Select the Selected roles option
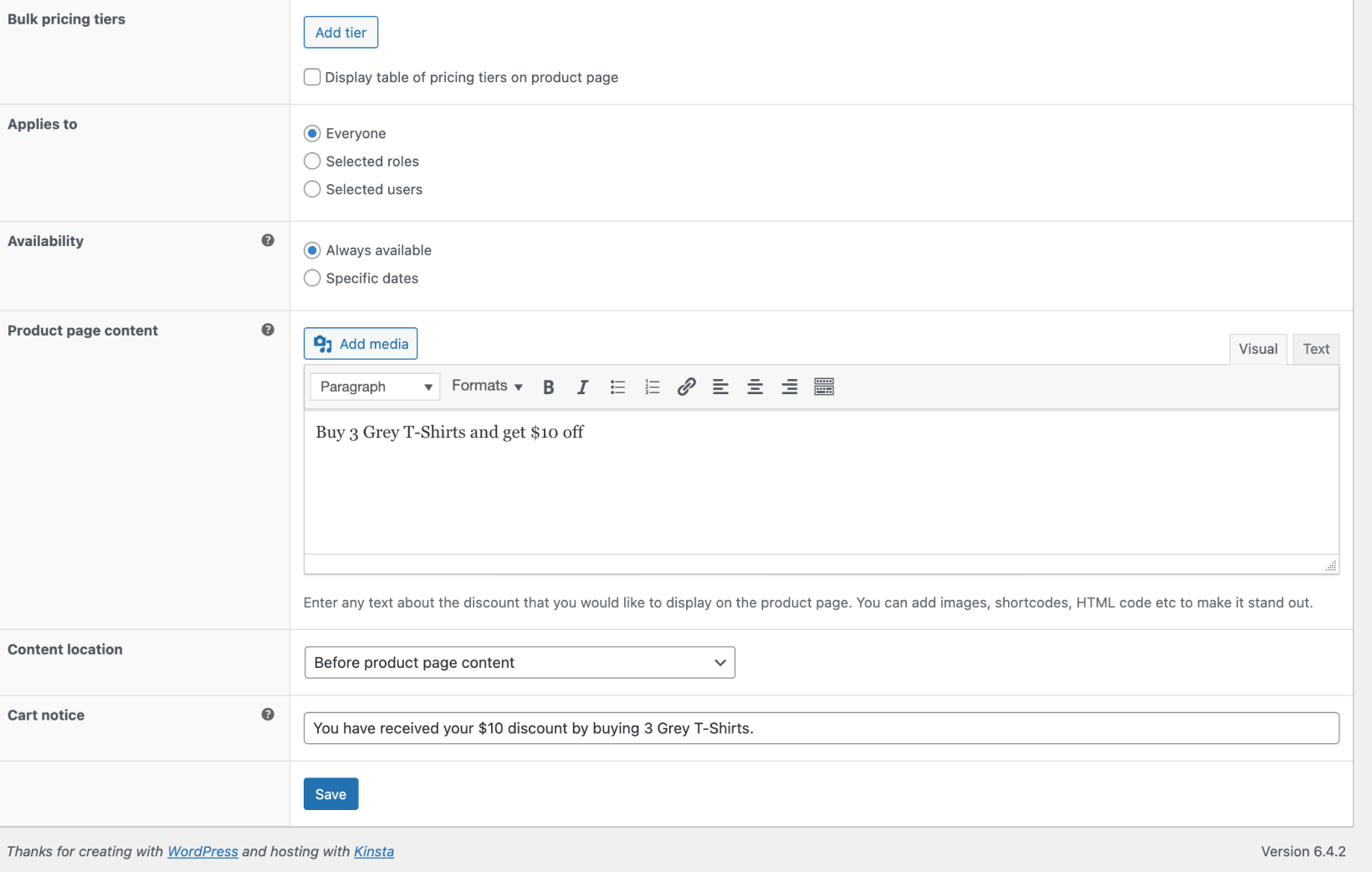 (x=311, y=161)
